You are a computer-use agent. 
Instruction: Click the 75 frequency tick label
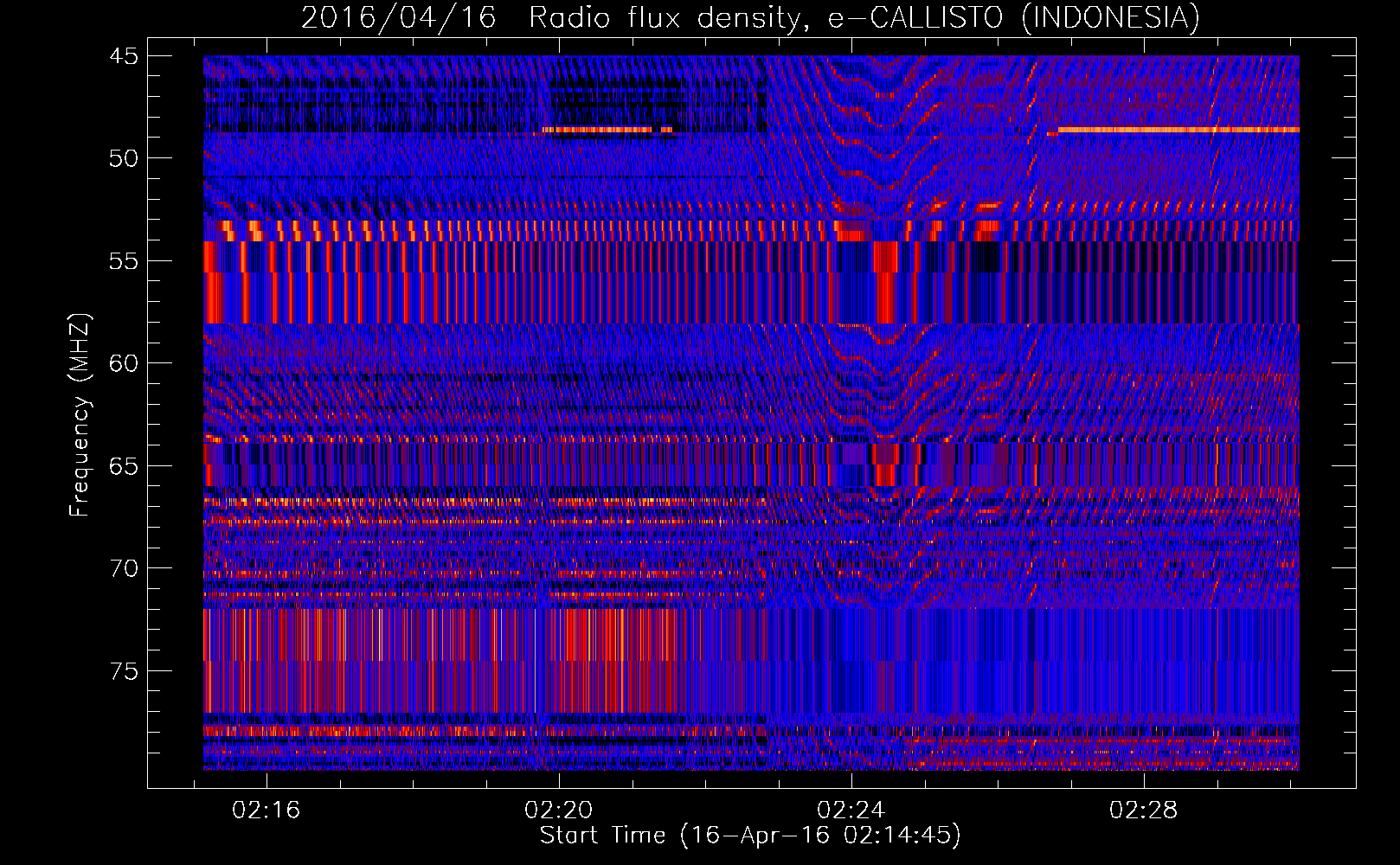[x=124, y=671]
